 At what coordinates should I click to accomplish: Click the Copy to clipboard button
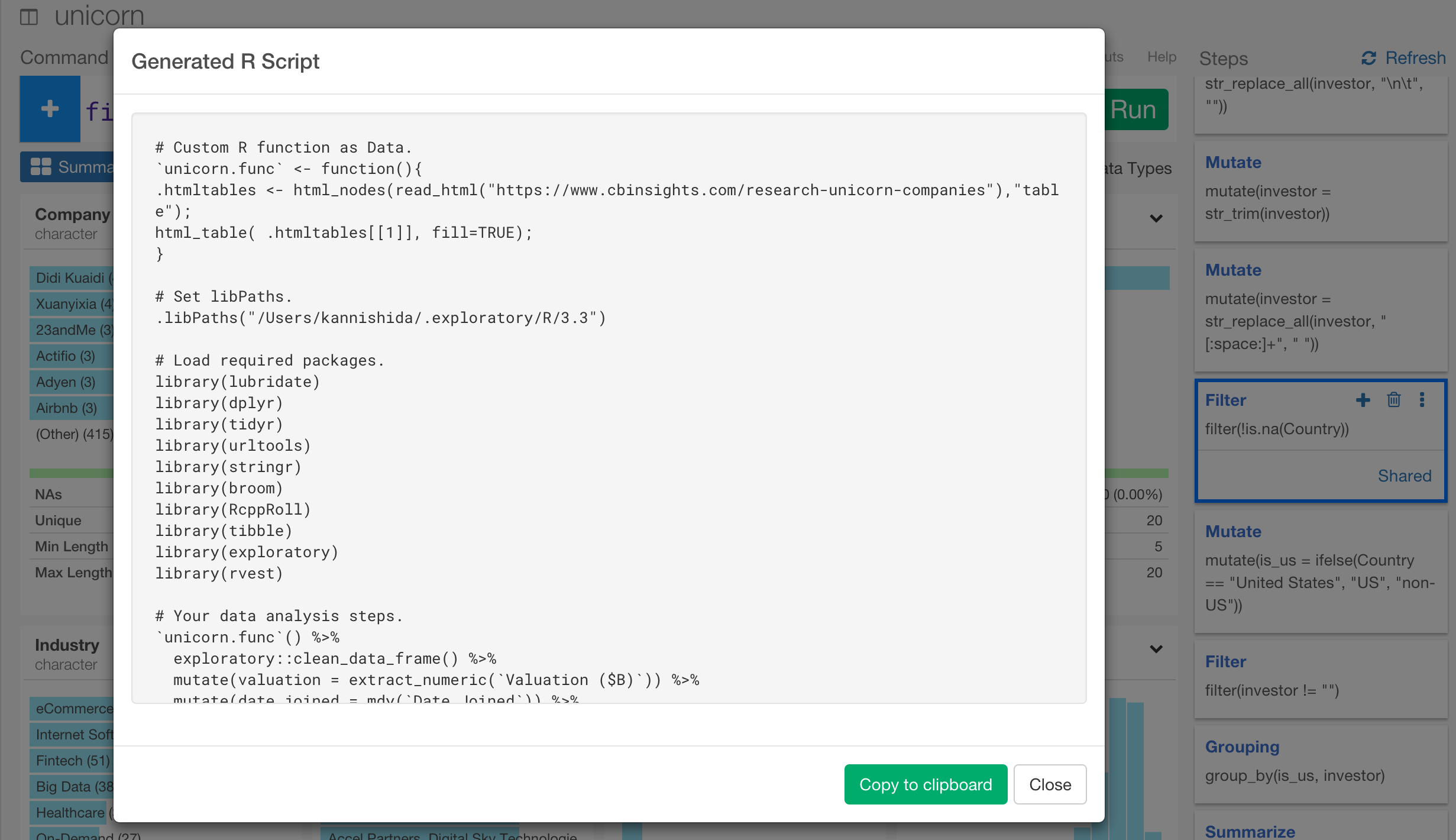coord(925,784)
